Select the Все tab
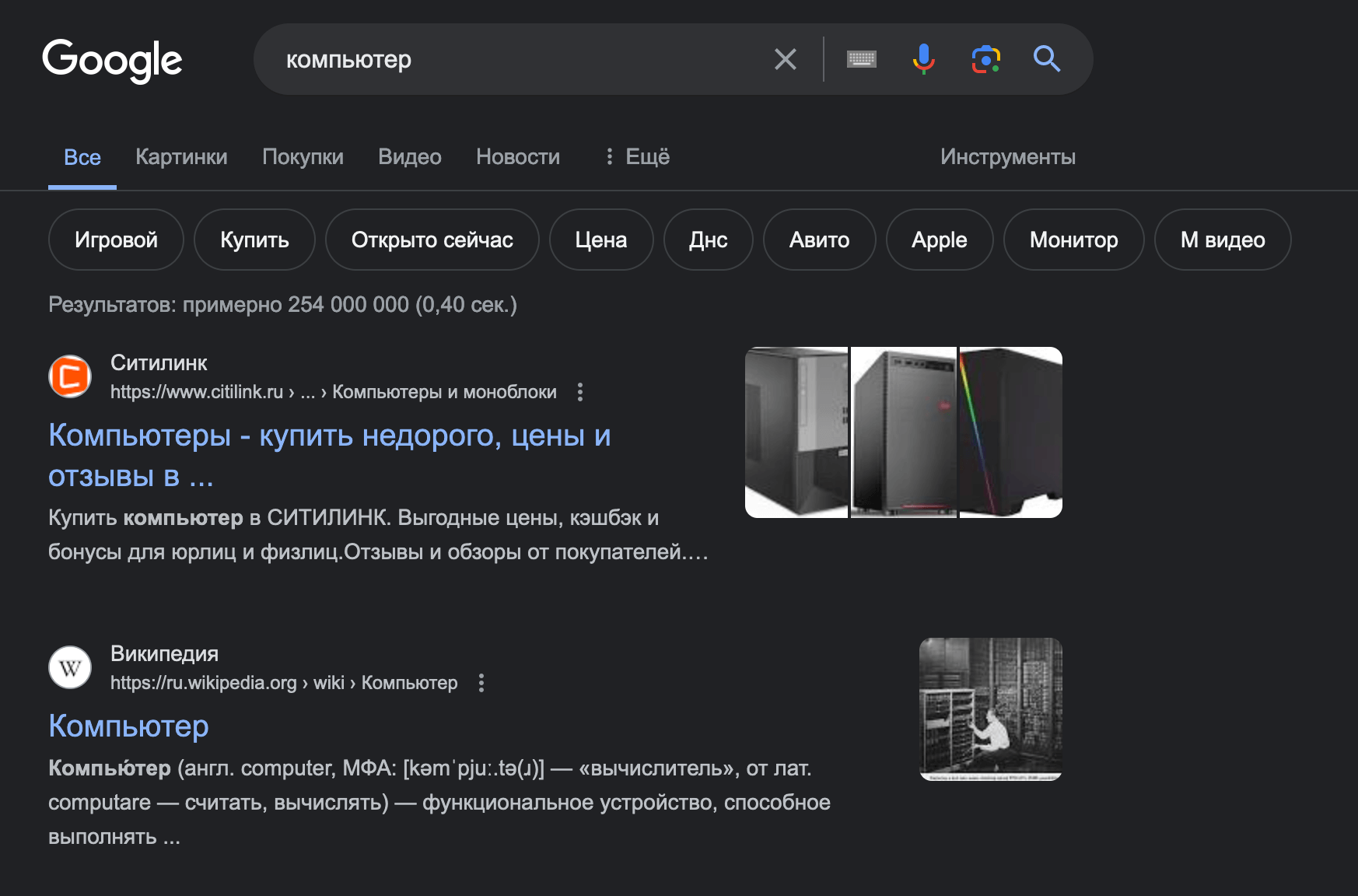 click(82, 157)
